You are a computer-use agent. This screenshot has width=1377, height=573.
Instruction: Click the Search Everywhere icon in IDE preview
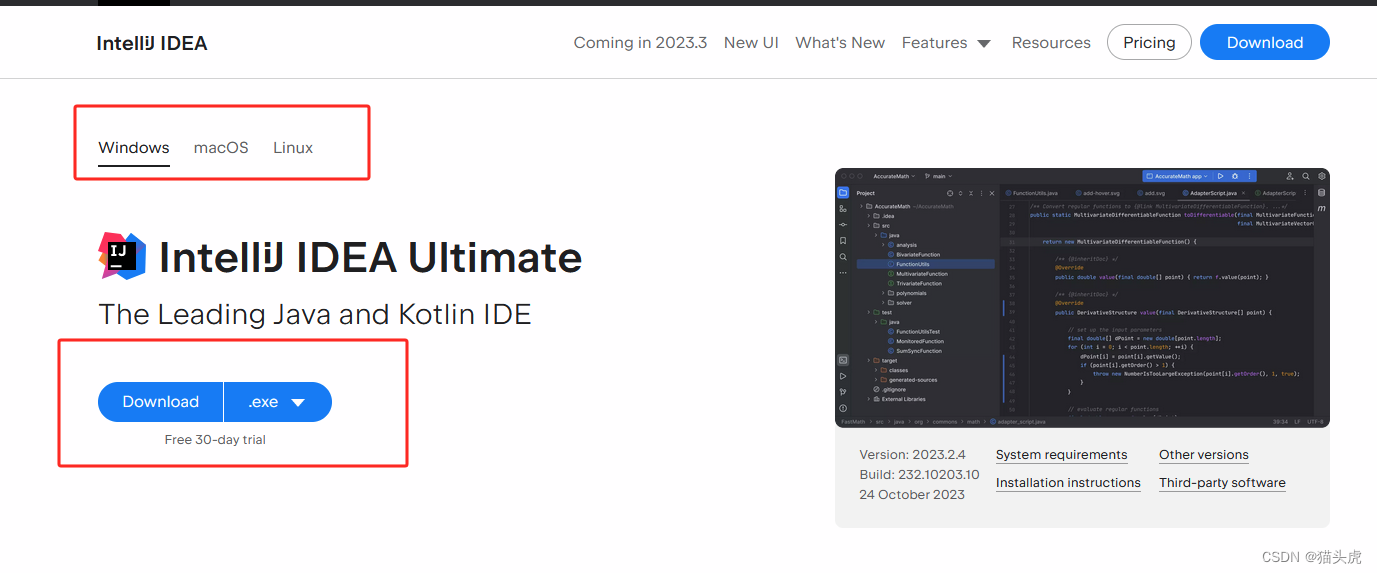click(x=1306, y=176)
